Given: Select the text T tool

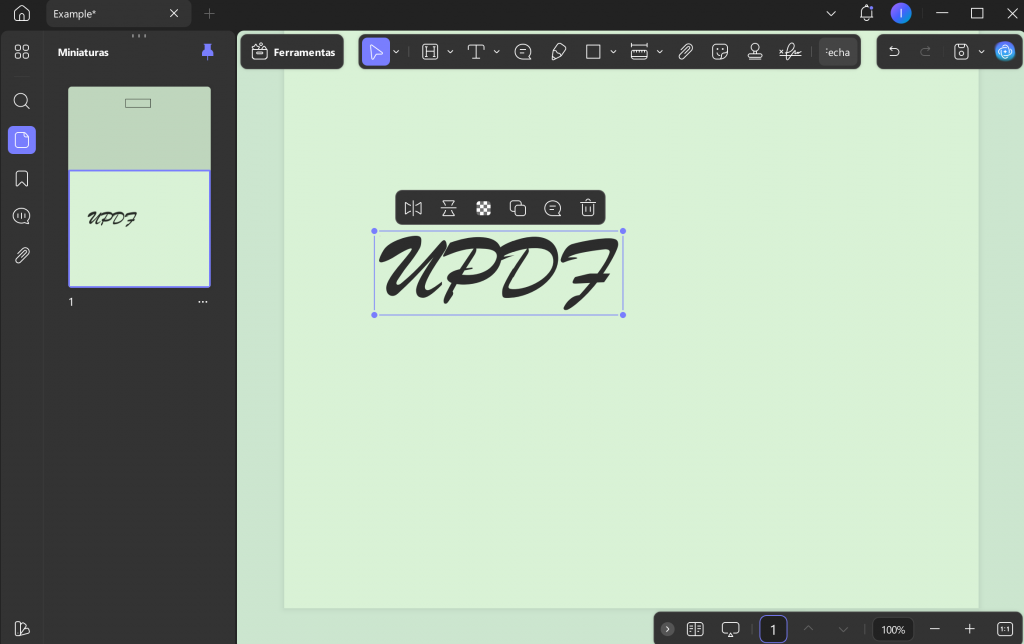Looking at the screenshot, I should [x=476, y=52].
